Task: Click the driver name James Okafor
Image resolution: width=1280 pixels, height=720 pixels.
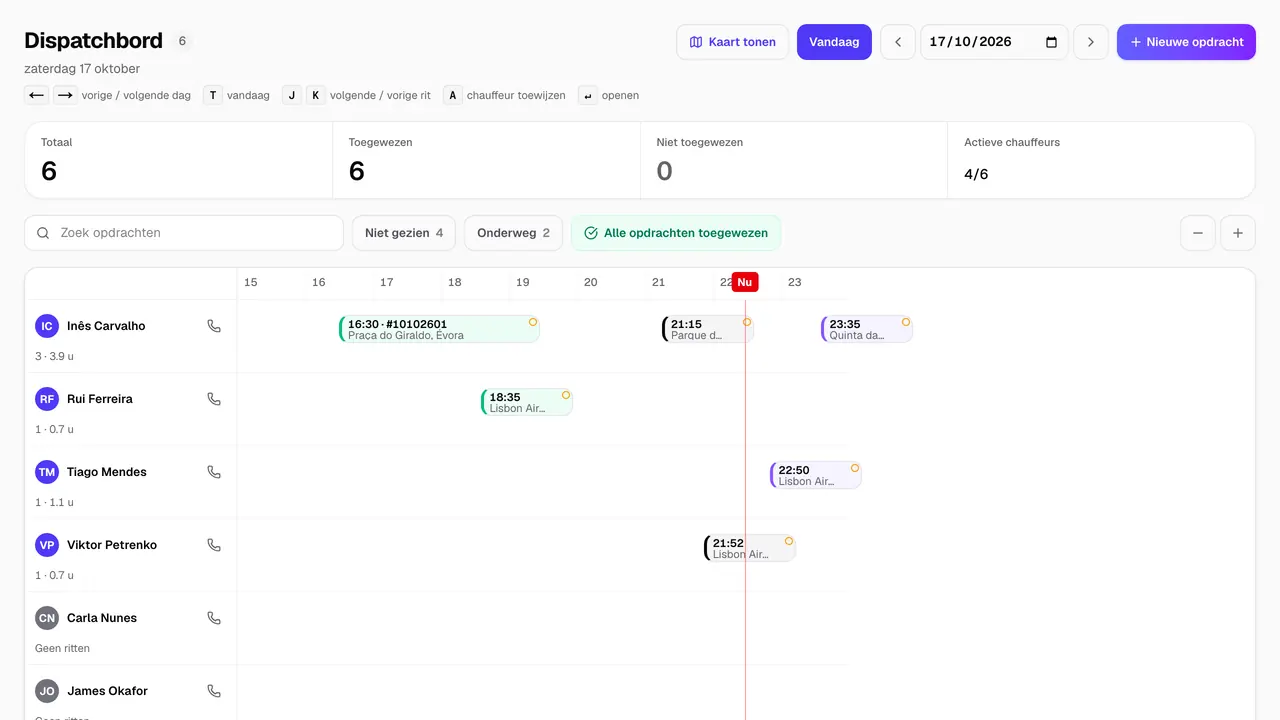Action: [107, 691]
